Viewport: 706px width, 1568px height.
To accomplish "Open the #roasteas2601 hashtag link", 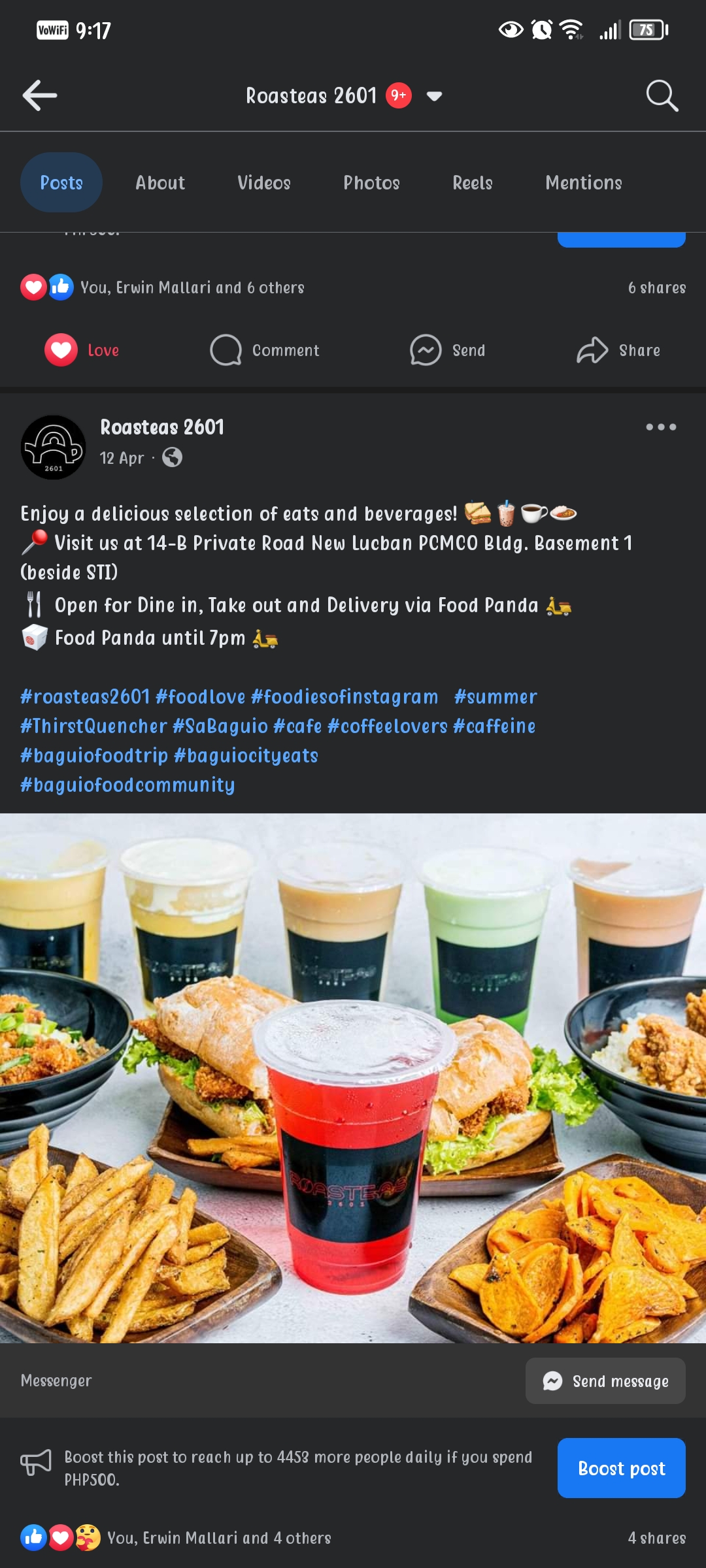I will 85,696.
